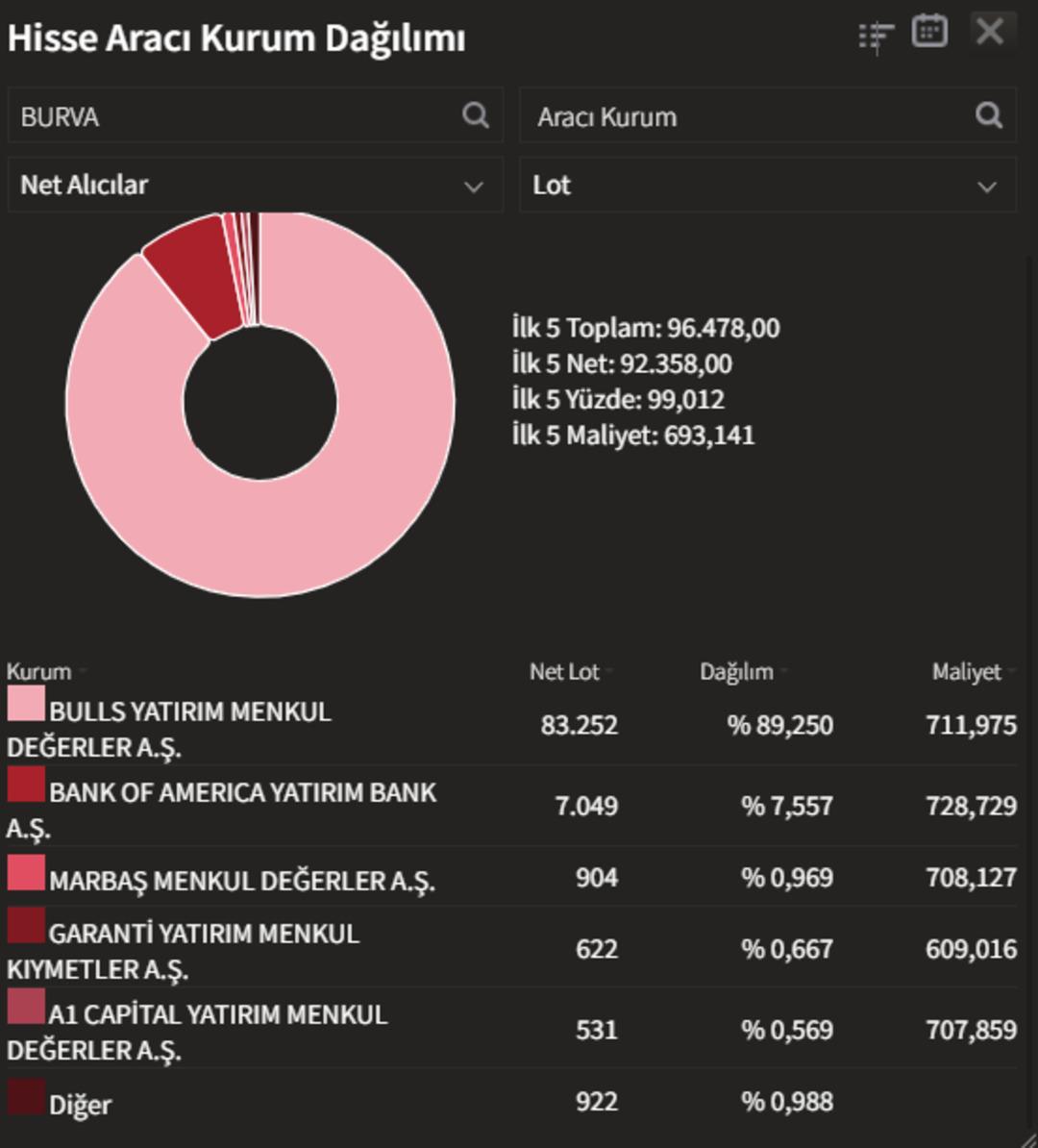The width and height of the screenshot is (1038, 1148).
Task: Click the search icon in BURVA field
Action: 476,115
